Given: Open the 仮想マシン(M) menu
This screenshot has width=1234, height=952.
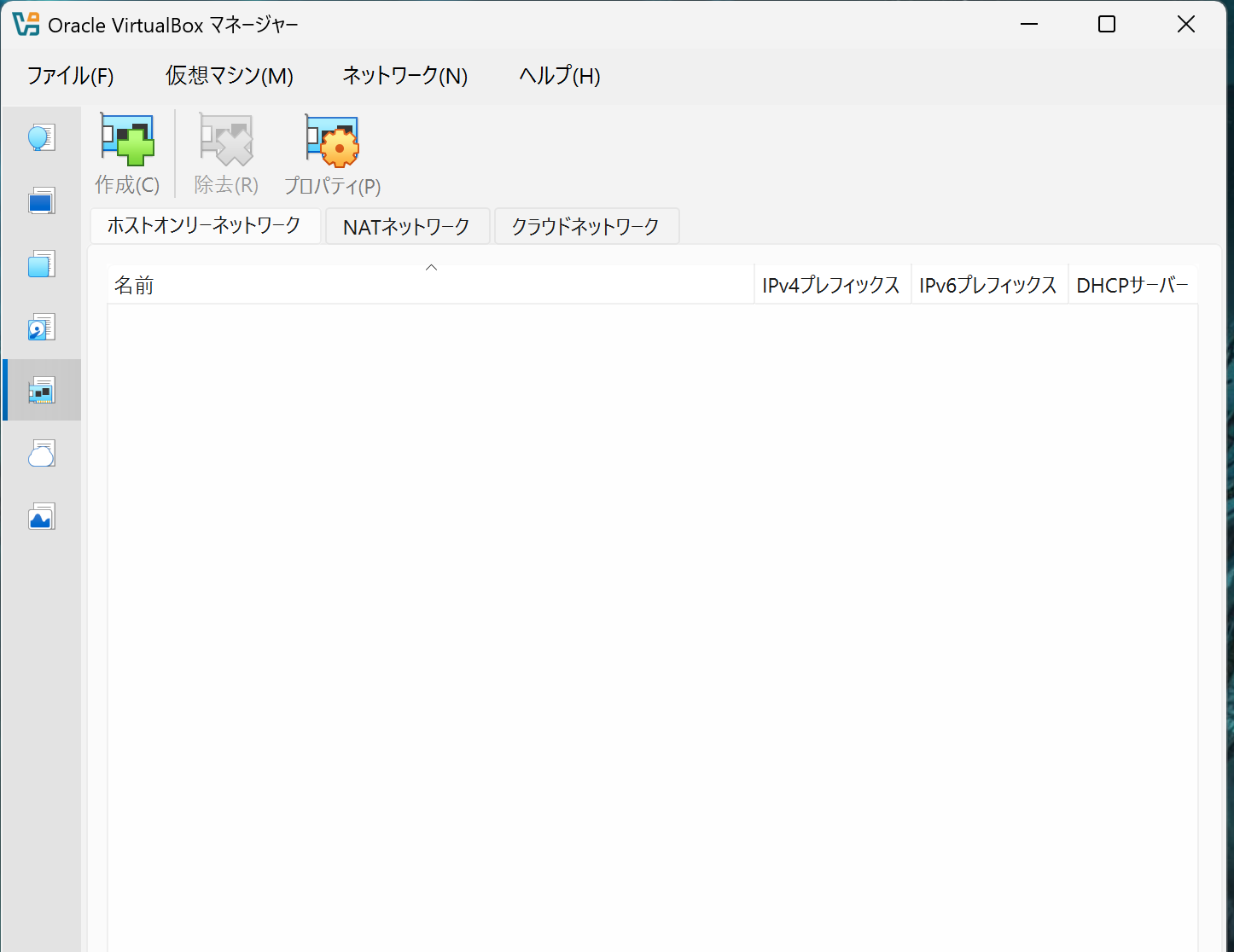Looking at the screenshot, I should point(230,76).
